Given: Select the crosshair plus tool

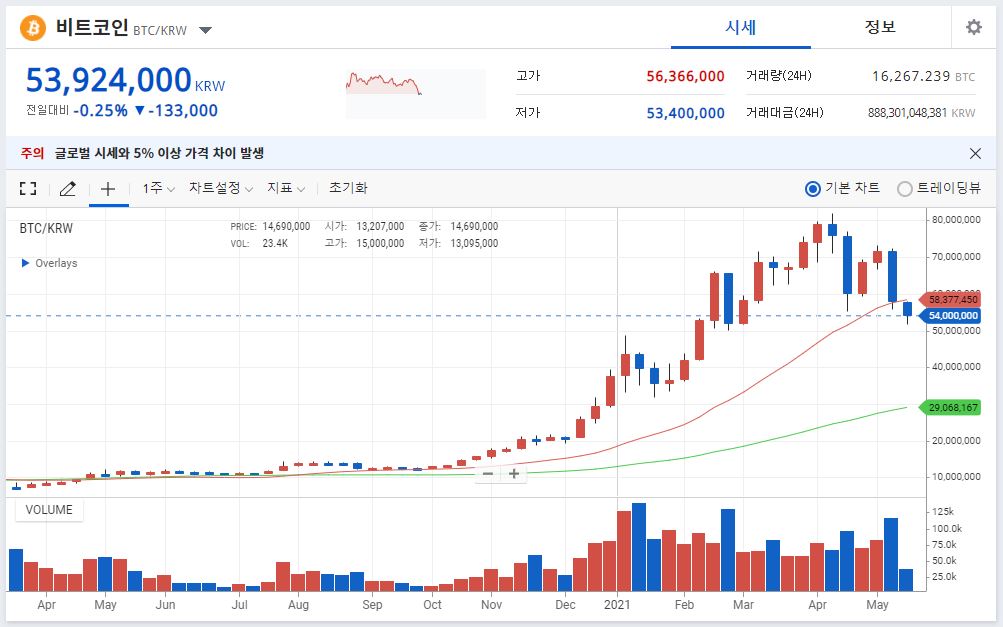Looking at the screenshot, I should (x=108, y=188).
